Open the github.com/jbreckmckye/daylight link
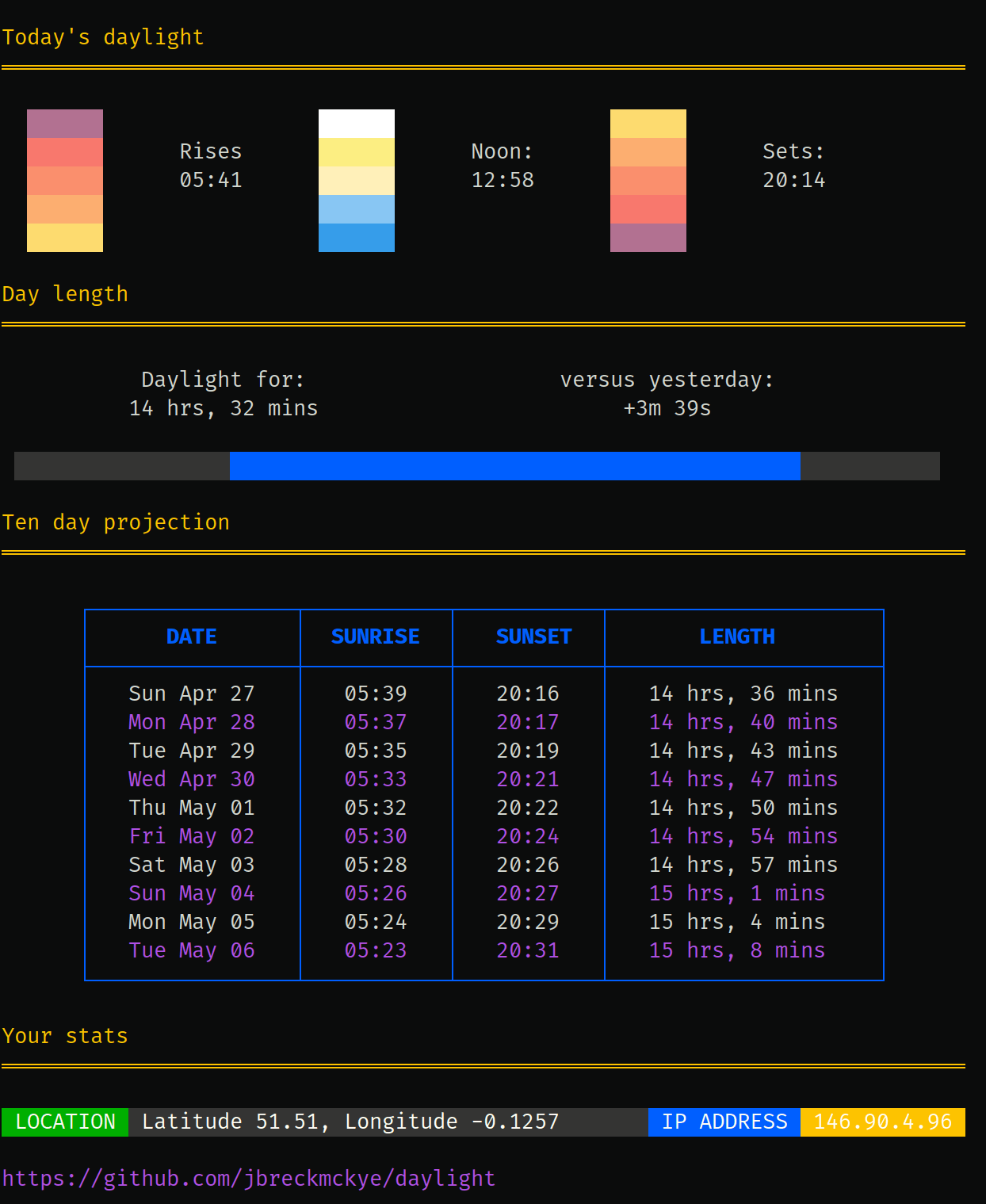Screen dimensions: 986x1204 (249, 1179)
